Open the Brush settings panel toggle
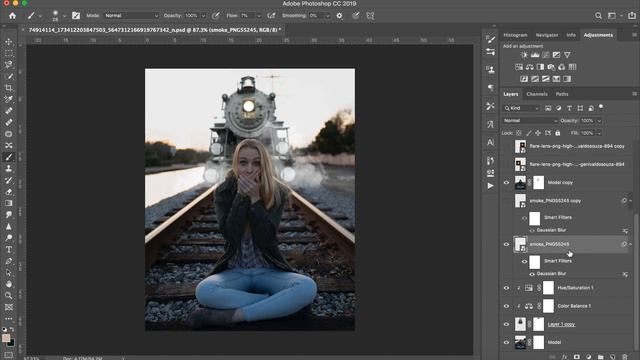The height and width of the screenshot is (360, 640). coord(76,16)
